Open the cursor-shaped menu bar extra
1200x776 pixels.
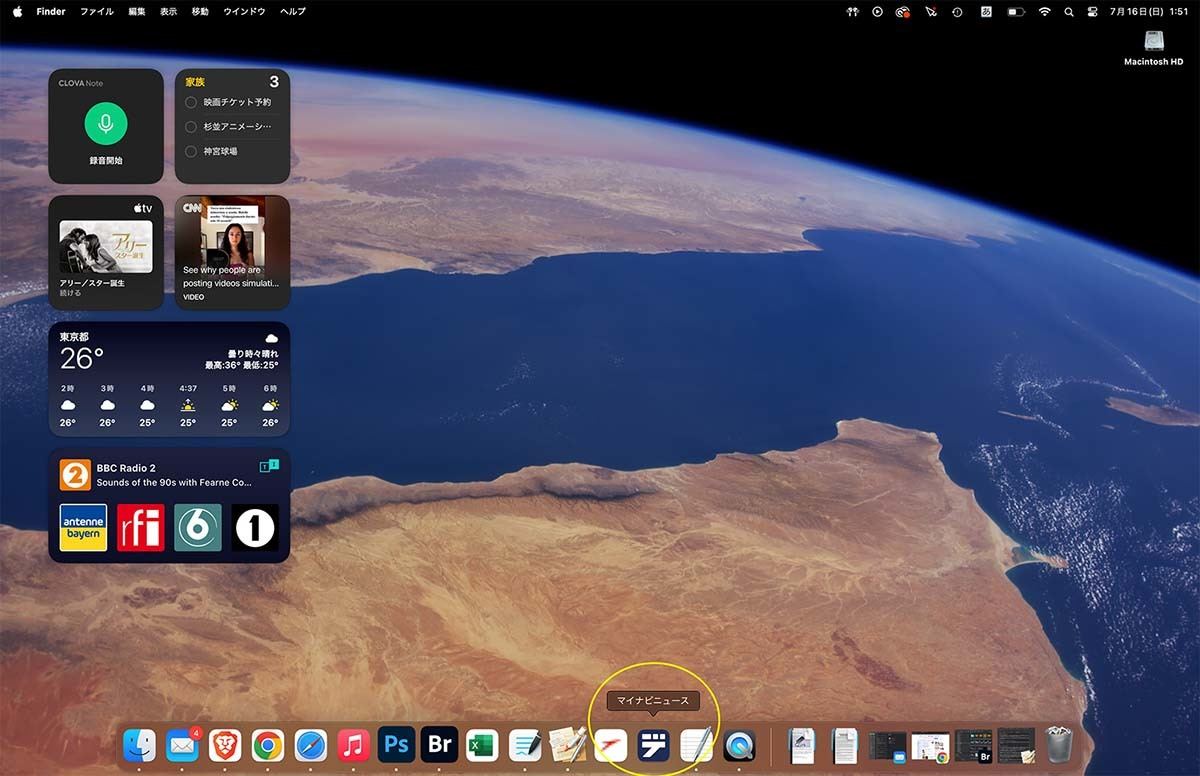tap(931, 12)
